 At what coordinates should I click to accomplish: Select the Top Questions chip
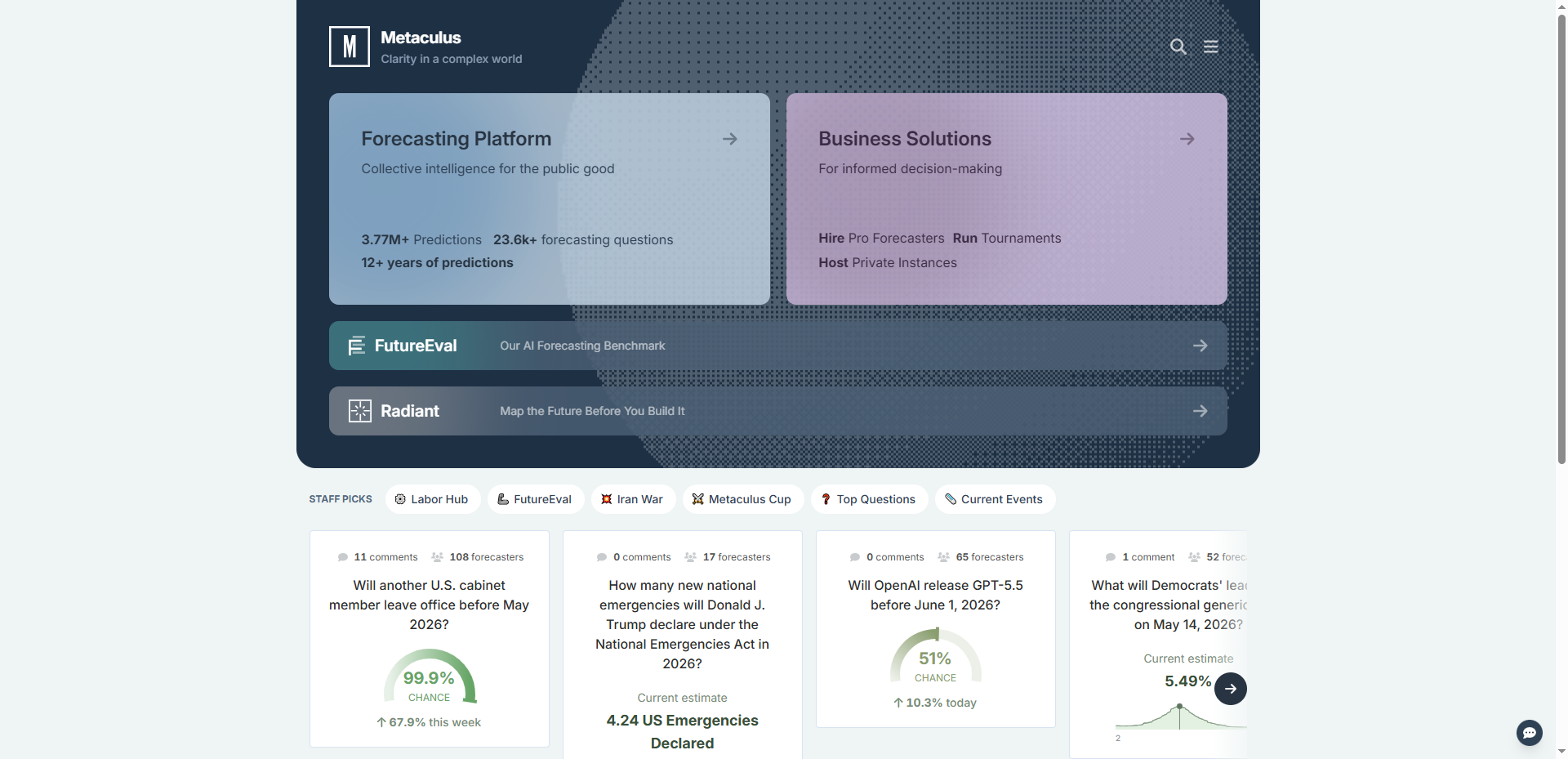pyautogui.click(x=869, y=499)
